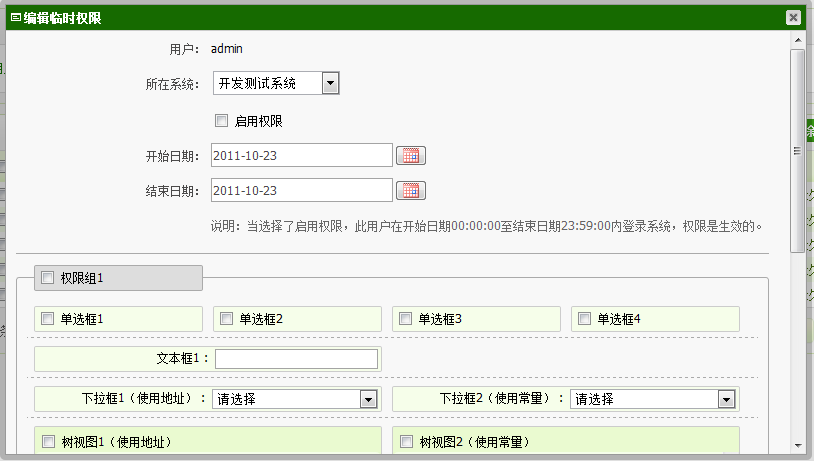This screenshot has height=461, width=814.
Task: Click the 编辑临时权限 title text
Action: [62, 18]
